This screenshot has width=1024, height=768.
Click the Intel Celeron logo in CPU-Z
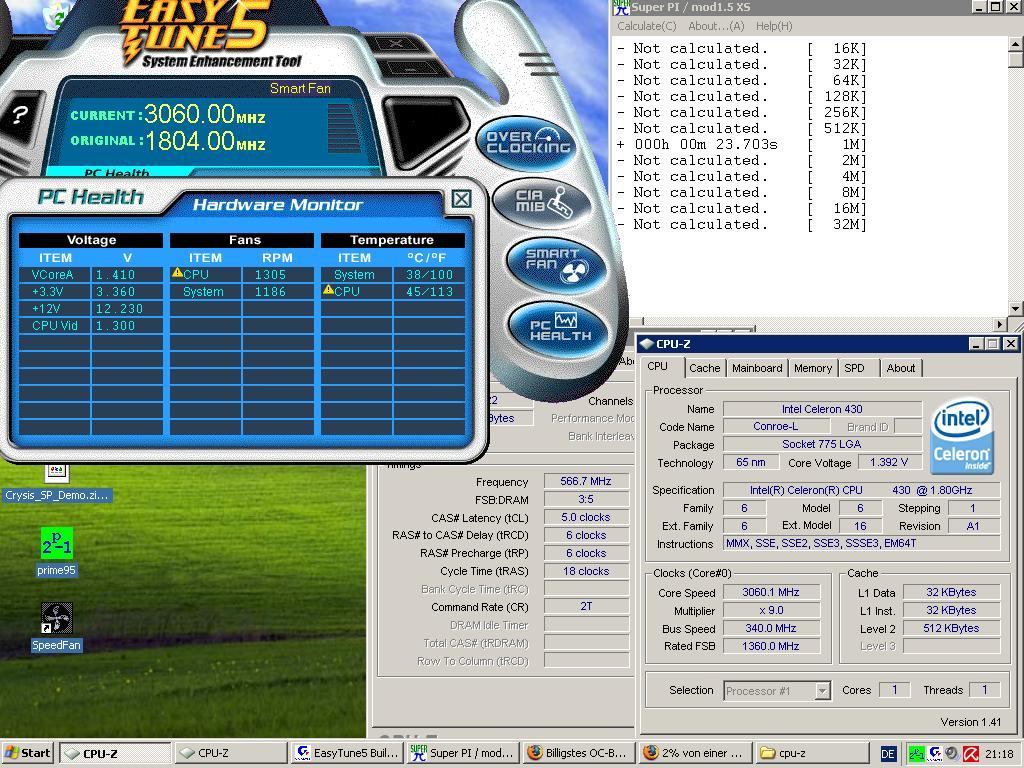click(x=963, y=436)
